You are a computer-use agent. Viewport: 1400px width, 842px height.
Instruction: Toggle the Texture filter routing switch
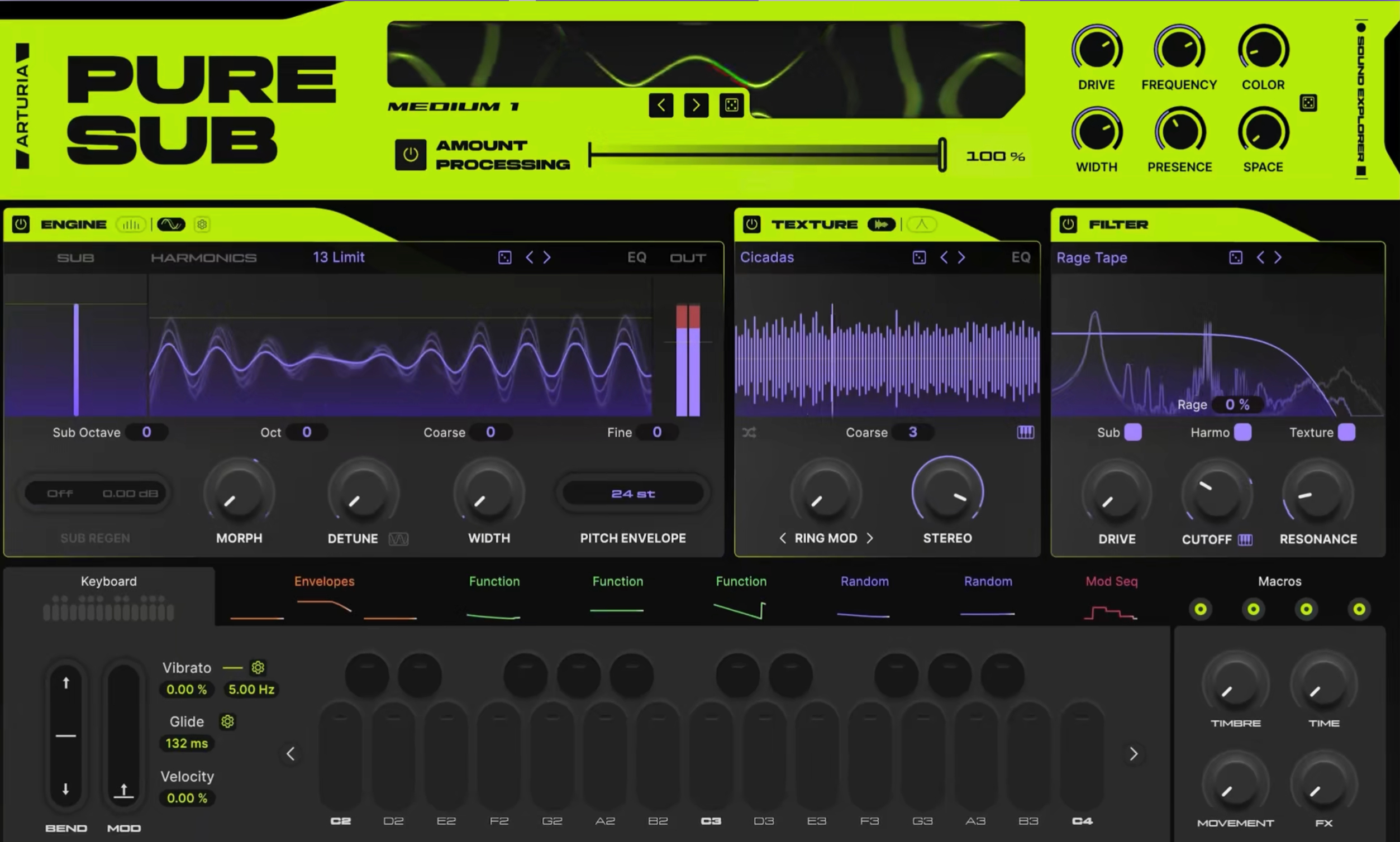[1346, 432]
